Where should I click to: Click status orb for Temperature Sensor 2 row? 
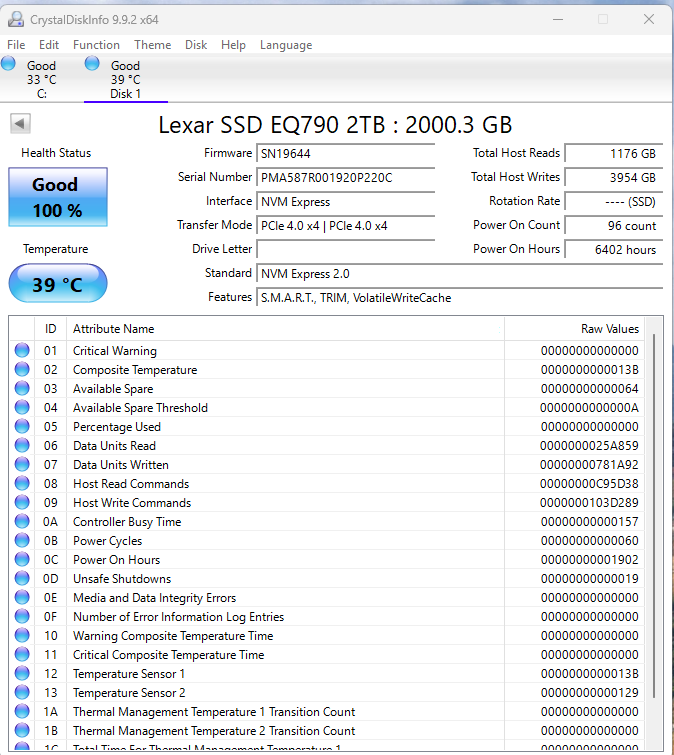click(x=22, y=692)
